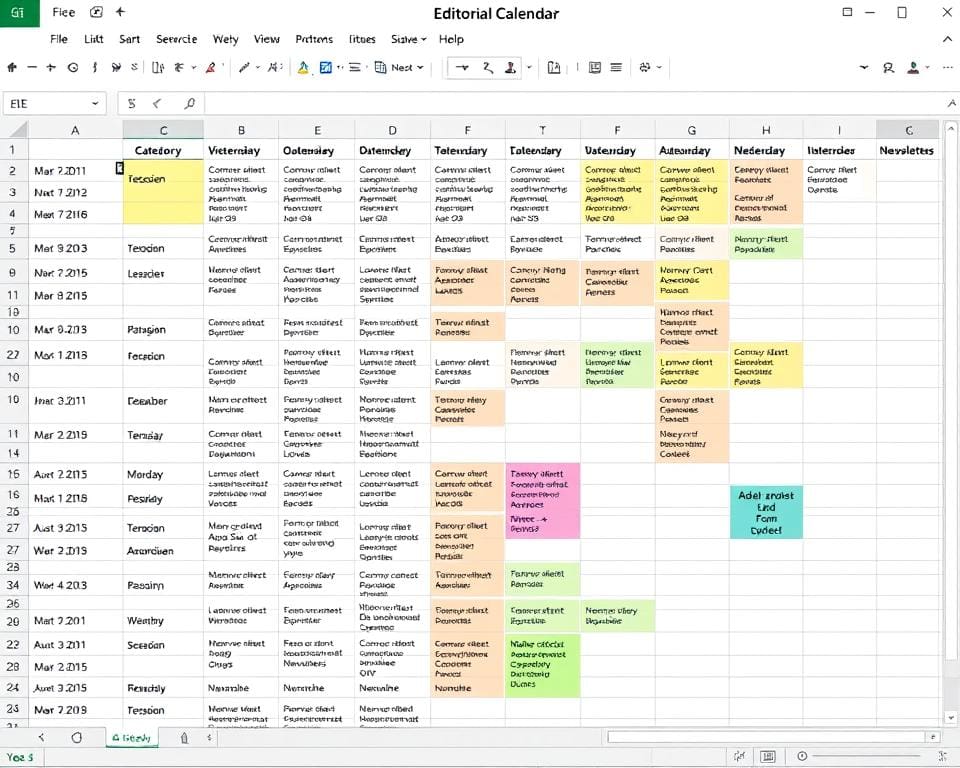Click the yellow fill color icon
This screenshot has height=768, width=960.
click(303, 68)
